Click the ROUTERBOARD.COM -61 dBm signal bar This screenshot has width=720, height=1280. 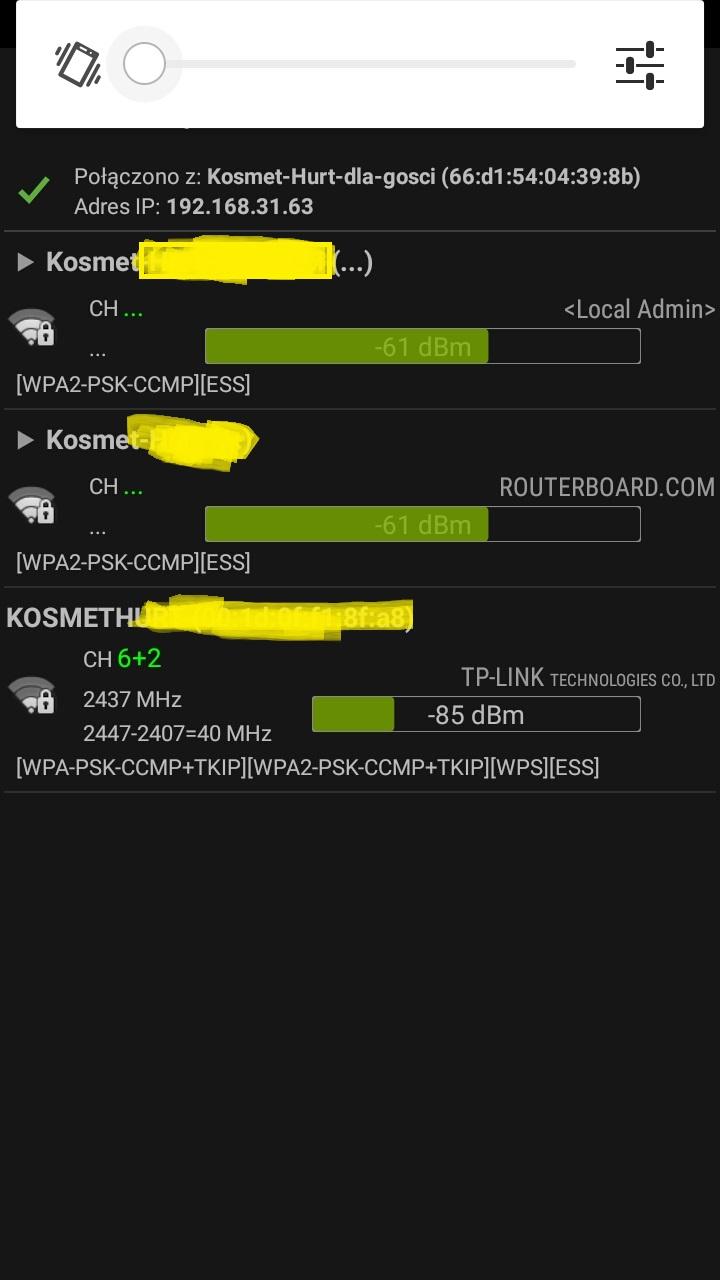422,525
